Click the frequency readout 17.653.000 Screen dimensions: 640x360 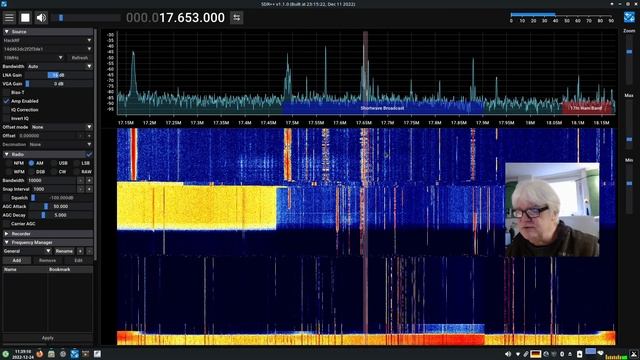point(192,18)
